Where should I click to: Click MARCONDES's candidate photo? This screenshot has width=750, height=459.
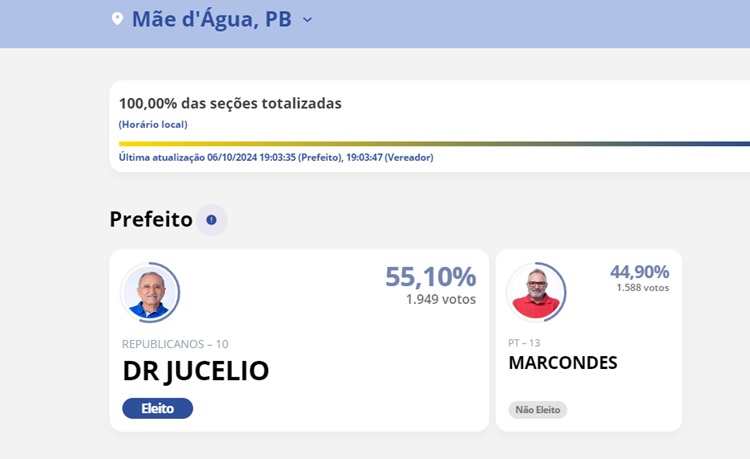pos(535,292)
